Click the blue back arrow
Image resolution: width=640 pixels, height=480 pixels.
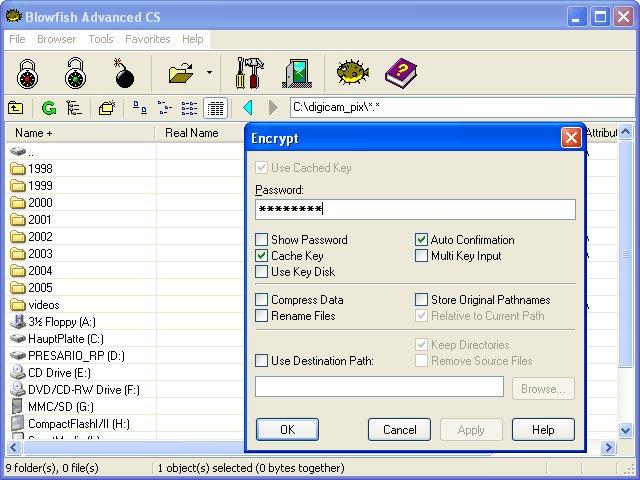pyautogui.click(x=248, y=108)
